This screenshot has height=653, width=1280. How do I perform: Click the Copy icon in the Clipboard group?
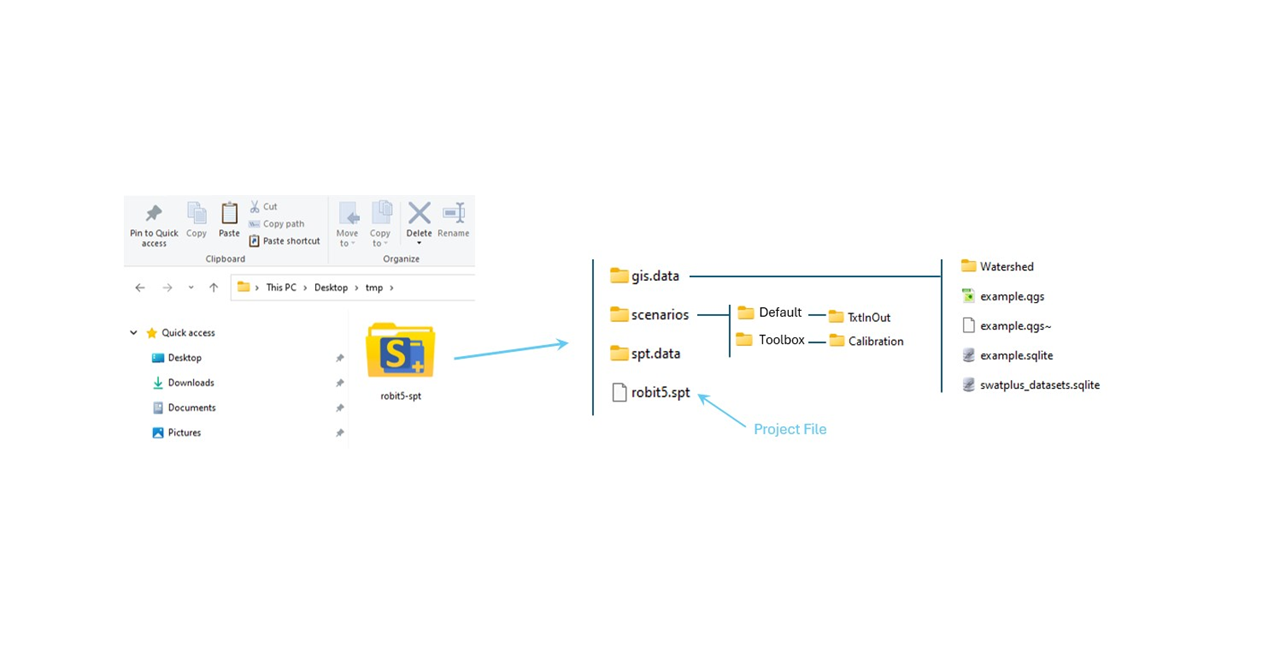[196, 214]
